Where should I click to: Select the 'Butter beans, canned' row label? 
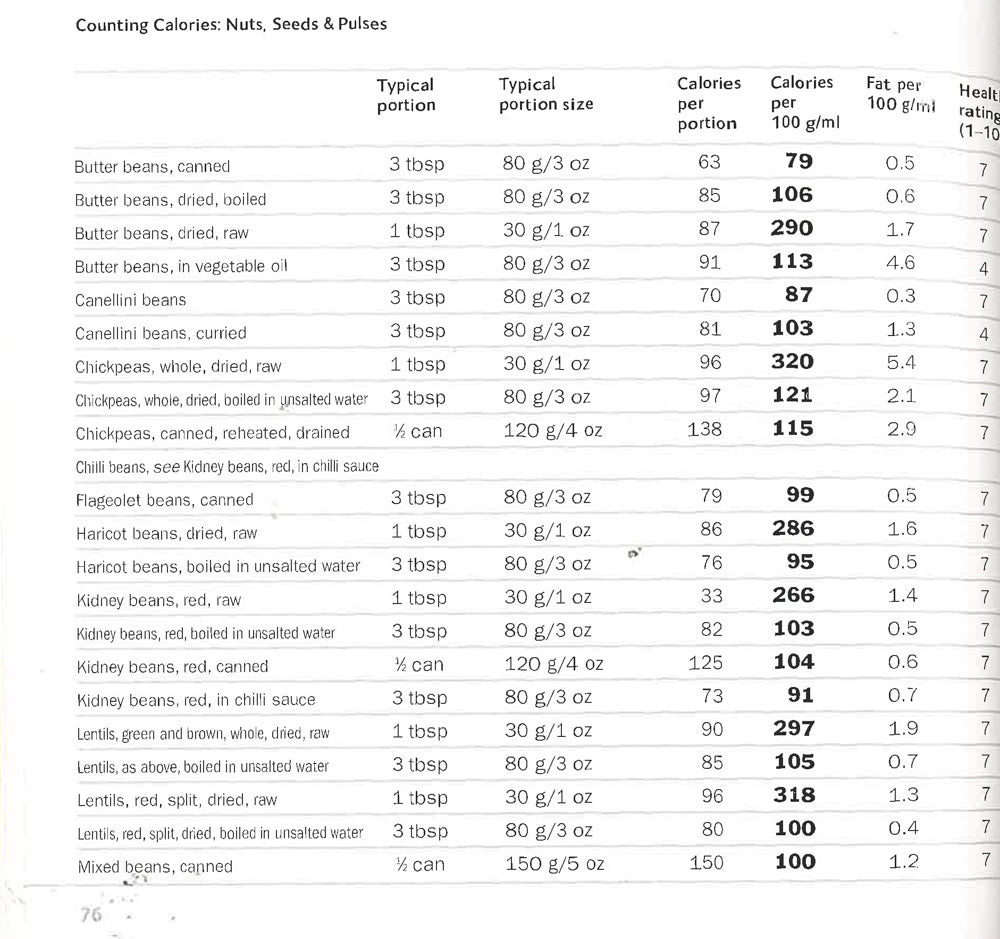(x=152, y=167)
